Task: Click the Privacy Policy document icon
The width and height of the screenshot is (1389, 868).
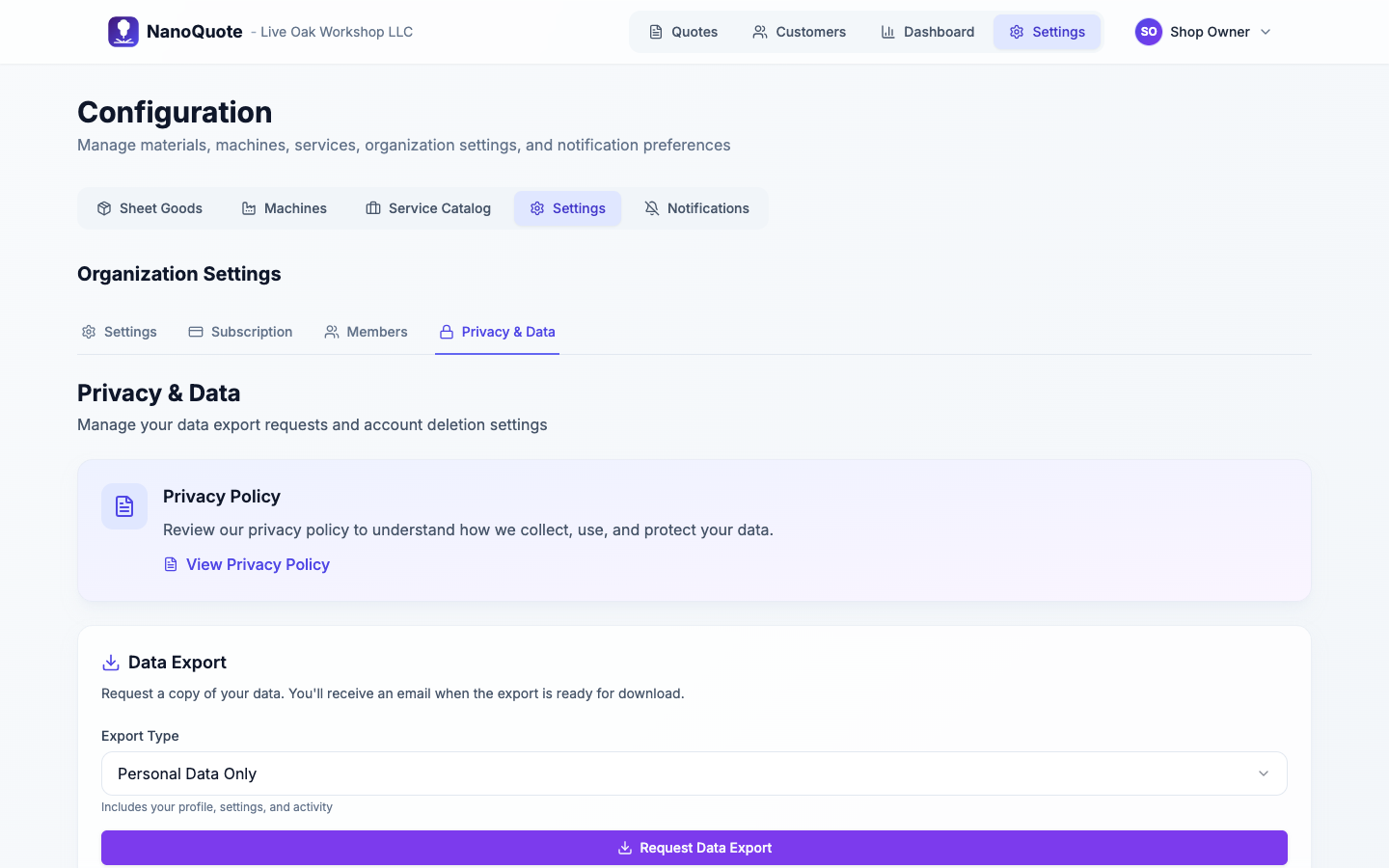Action: pyautogui.click(x=123, y=505)
